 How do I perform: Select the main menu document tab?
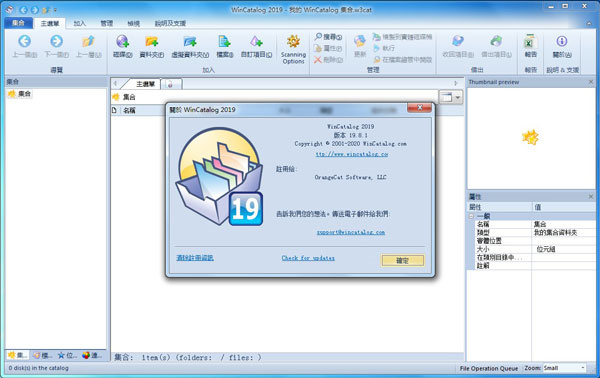pos(145,84)
